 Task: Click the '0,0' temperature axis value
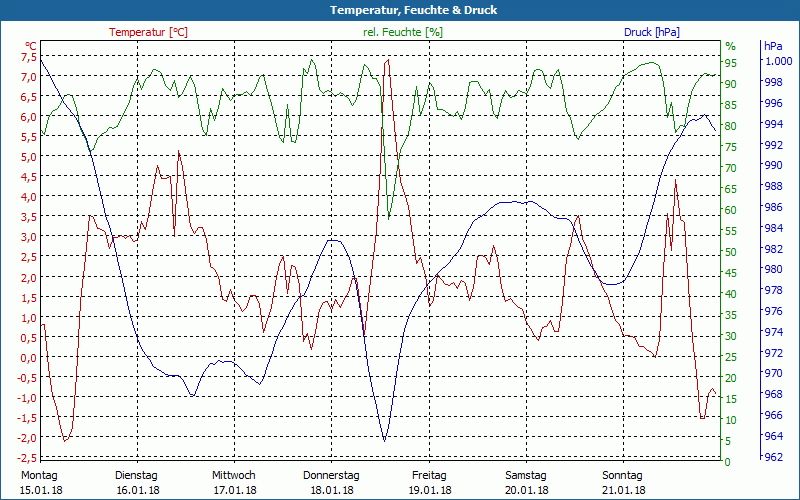[x=29, y=357]
